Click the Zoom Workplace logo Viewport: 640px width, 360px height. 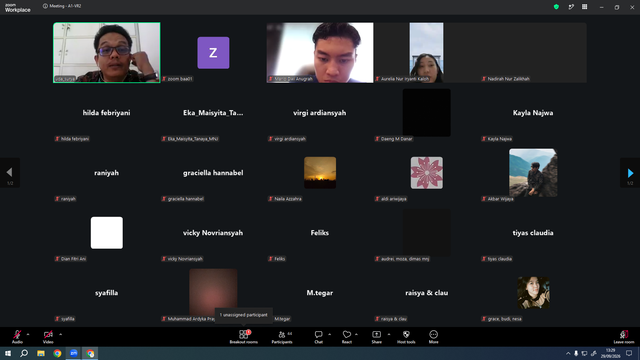pyautogui.click(x=18, y=8)
